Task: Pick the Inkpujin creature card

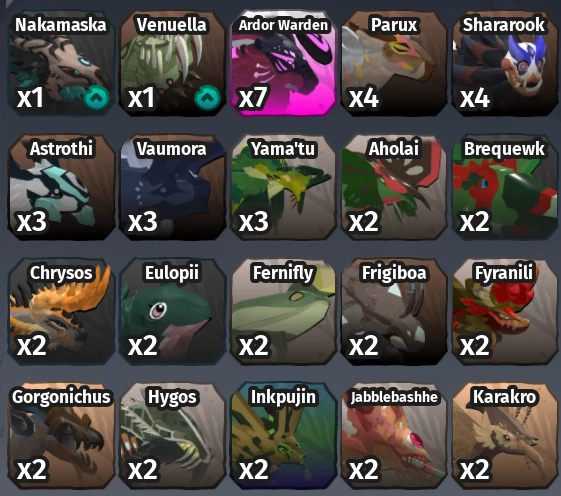Action: pyautogui.click(x=283, y=436)
